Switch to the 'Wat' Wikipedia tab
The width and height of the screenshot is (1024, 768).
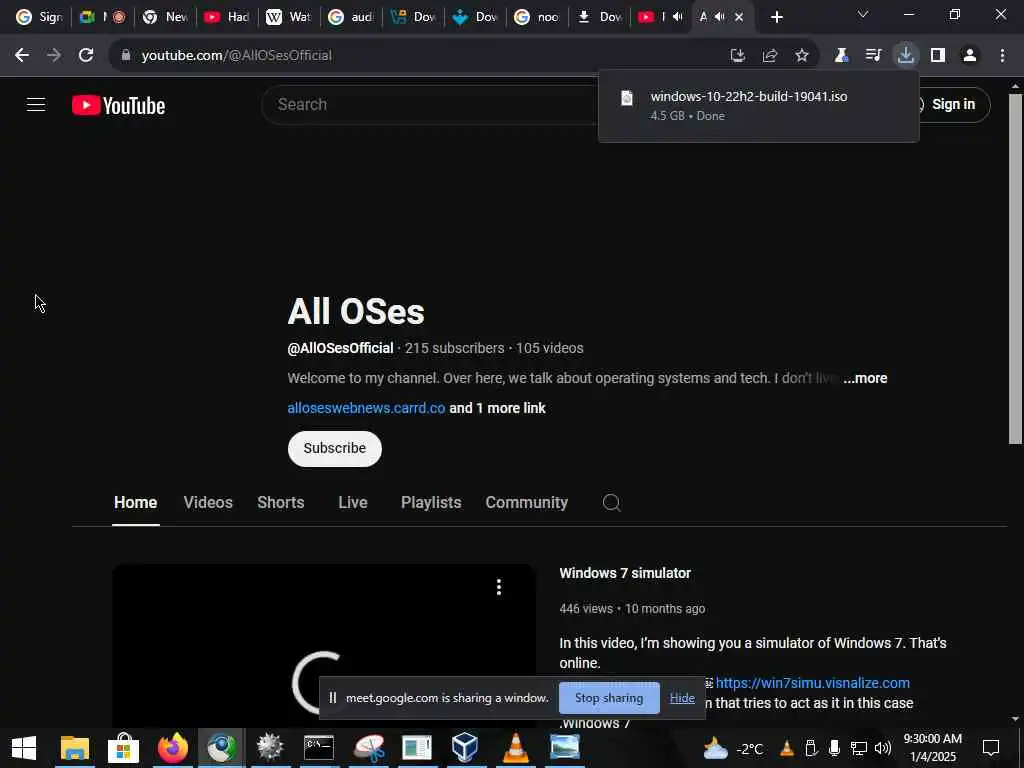point(289,17)
